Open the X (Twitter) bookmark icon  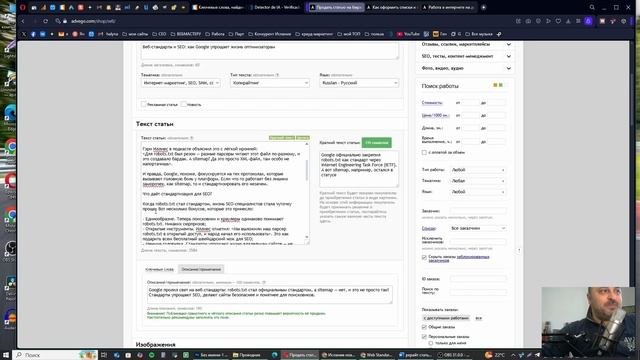[24, 34]
